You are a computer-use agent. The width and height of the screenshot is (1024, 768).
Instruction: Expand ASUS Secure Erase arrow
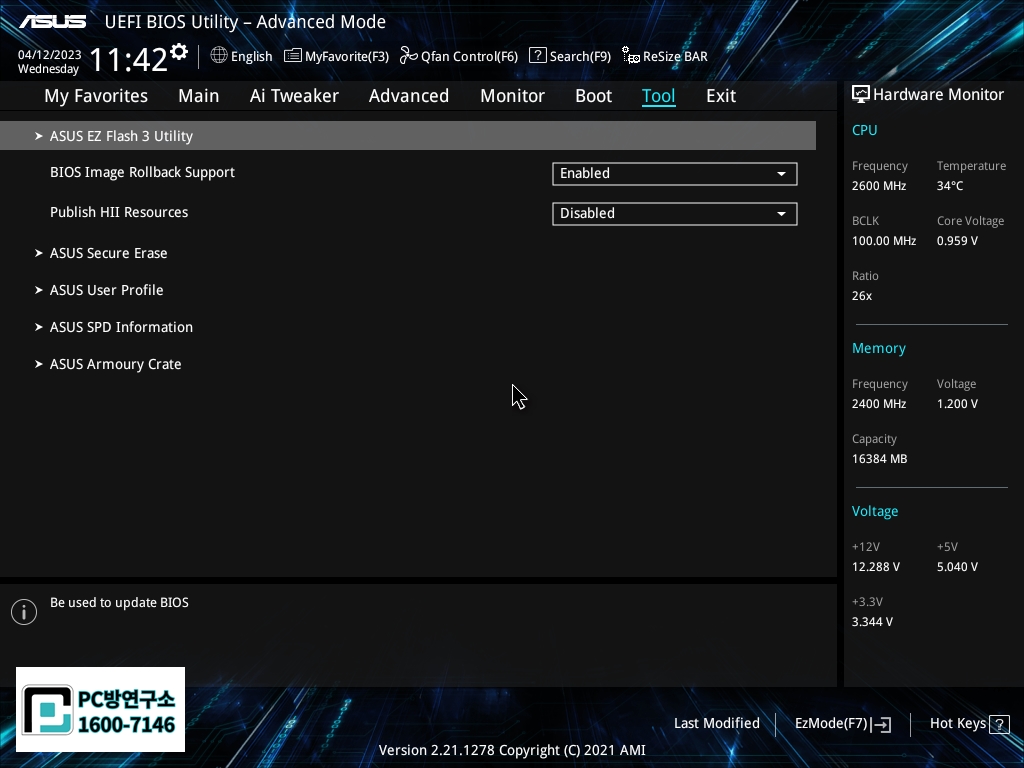[39, 253]
